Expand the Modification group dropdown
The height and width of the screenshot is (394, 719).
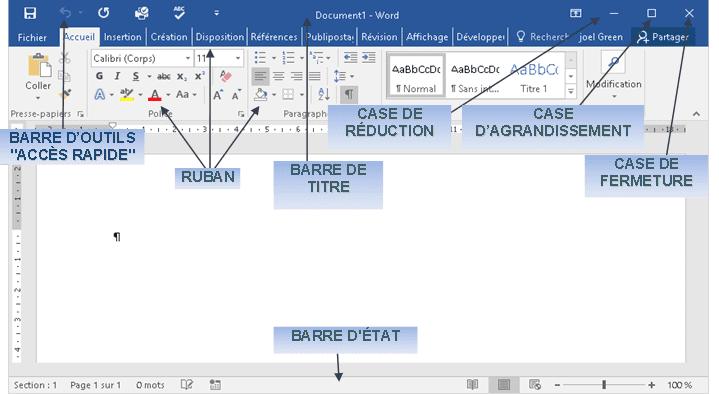(x=614, y=76)
